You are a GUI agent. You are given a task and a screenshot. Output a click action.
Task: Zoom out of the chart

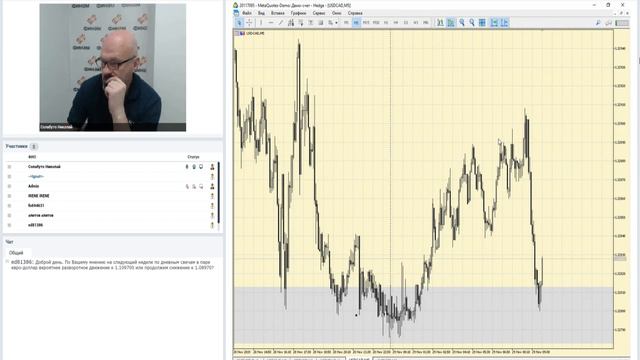click(x=472, y=23)
